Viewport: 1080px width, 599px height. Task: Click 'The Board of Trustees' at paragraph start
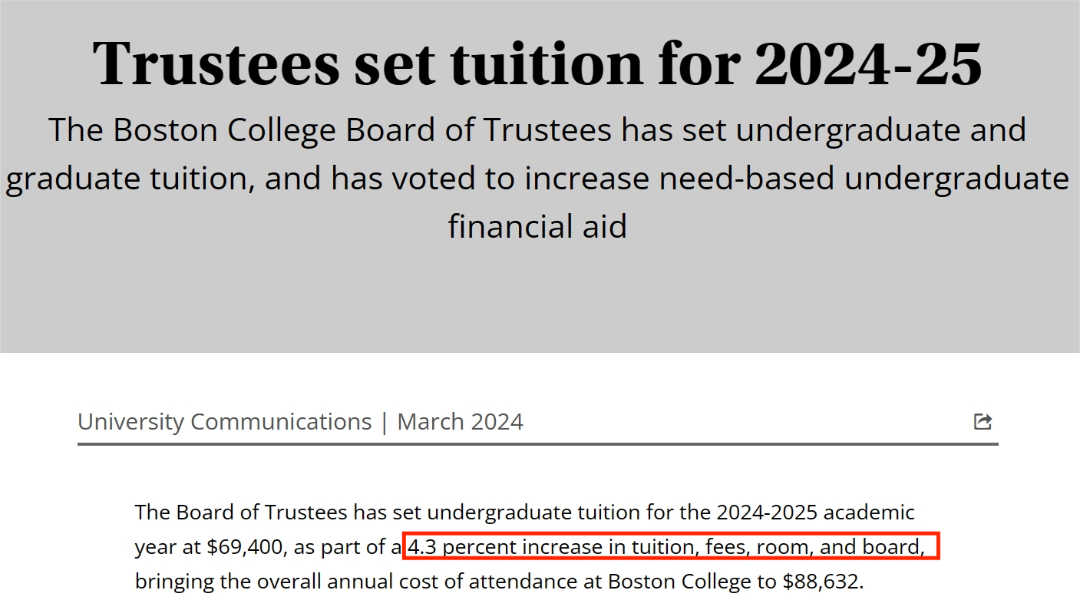[x=241, y=512]
